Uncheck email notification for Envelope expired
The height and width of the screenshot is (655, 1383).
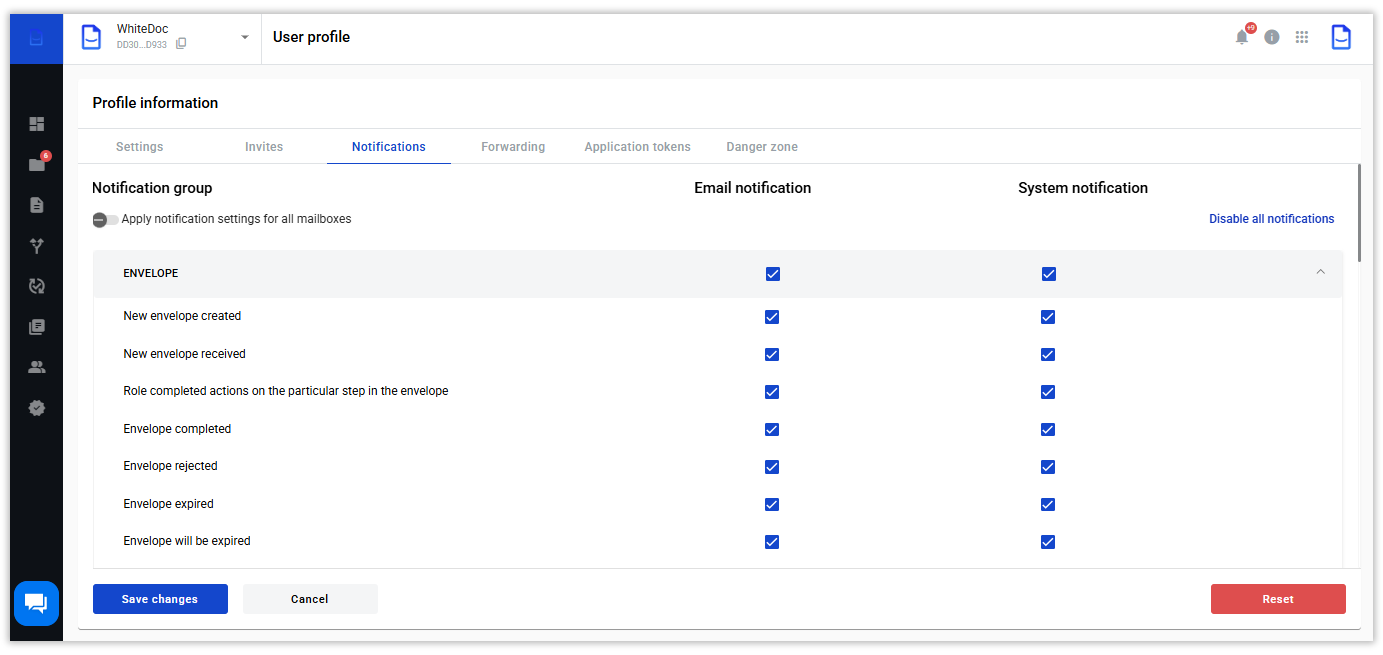[x=772, y=504]
